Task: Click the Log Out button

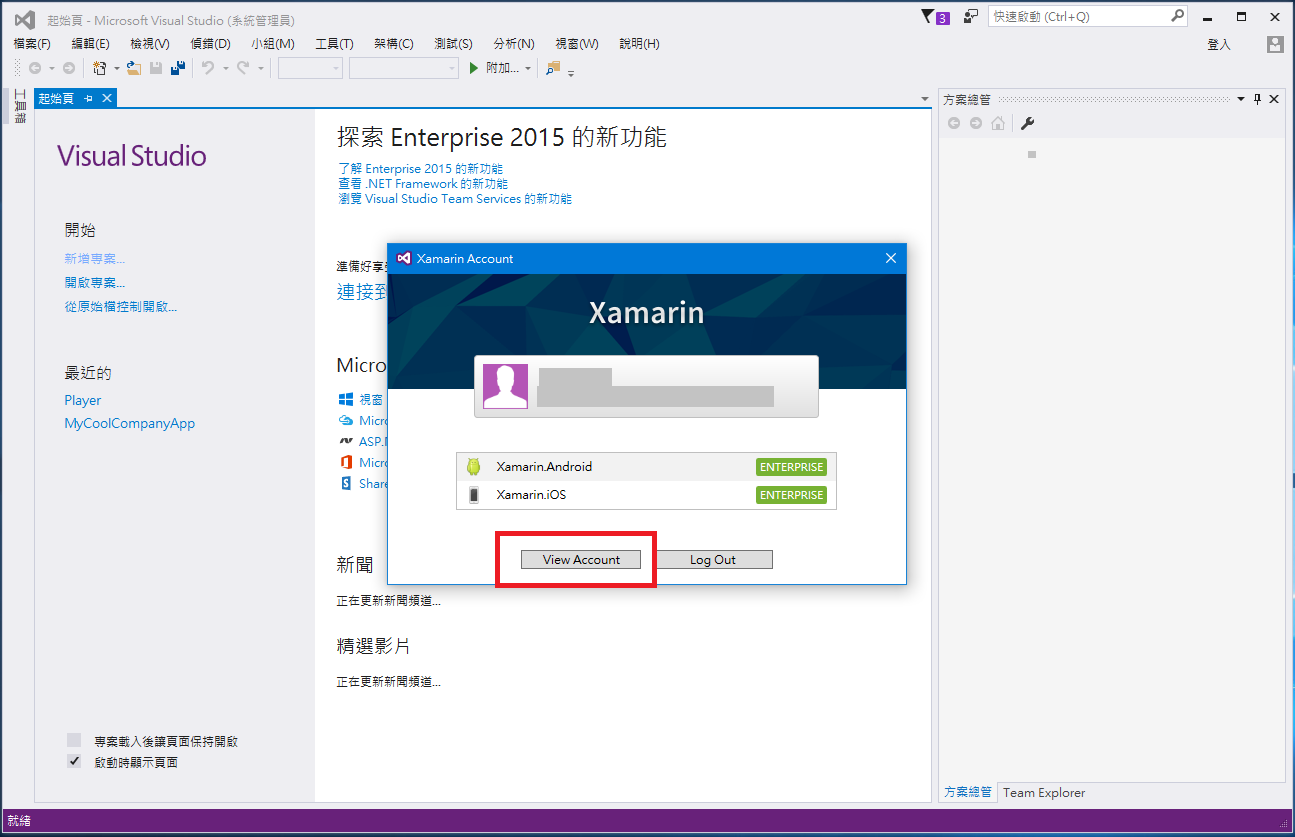Action: (x=713, y=560)
